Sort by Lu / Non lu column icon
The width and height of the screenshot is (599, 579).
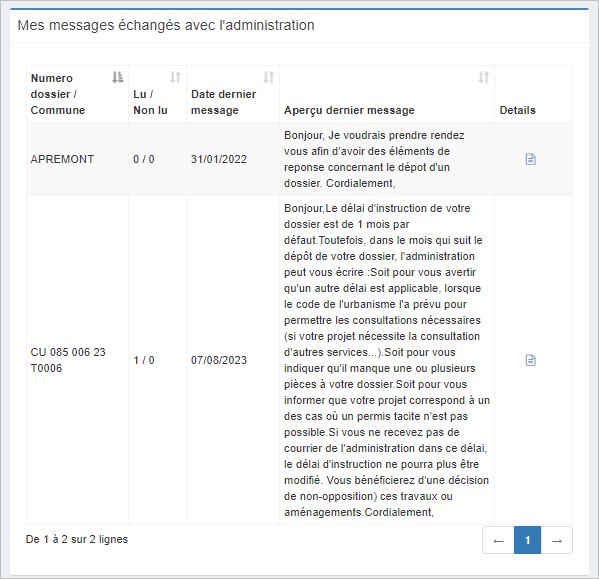point(175,77)
